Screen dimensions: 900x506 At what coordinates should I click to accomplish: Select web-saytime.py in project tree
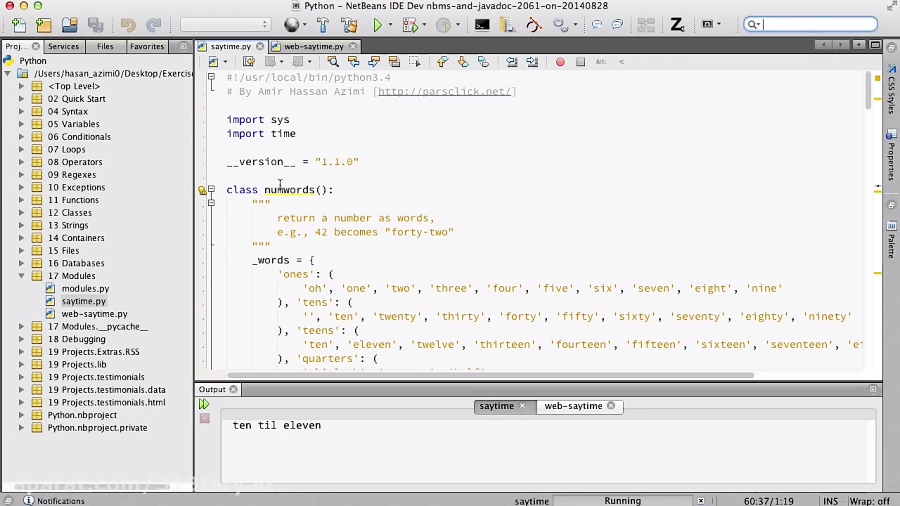[94, 314]
